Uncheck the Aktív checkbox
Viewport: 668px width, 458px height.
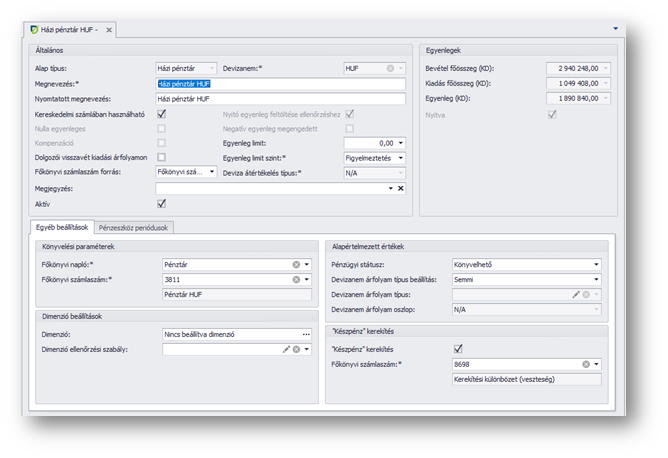162,204
